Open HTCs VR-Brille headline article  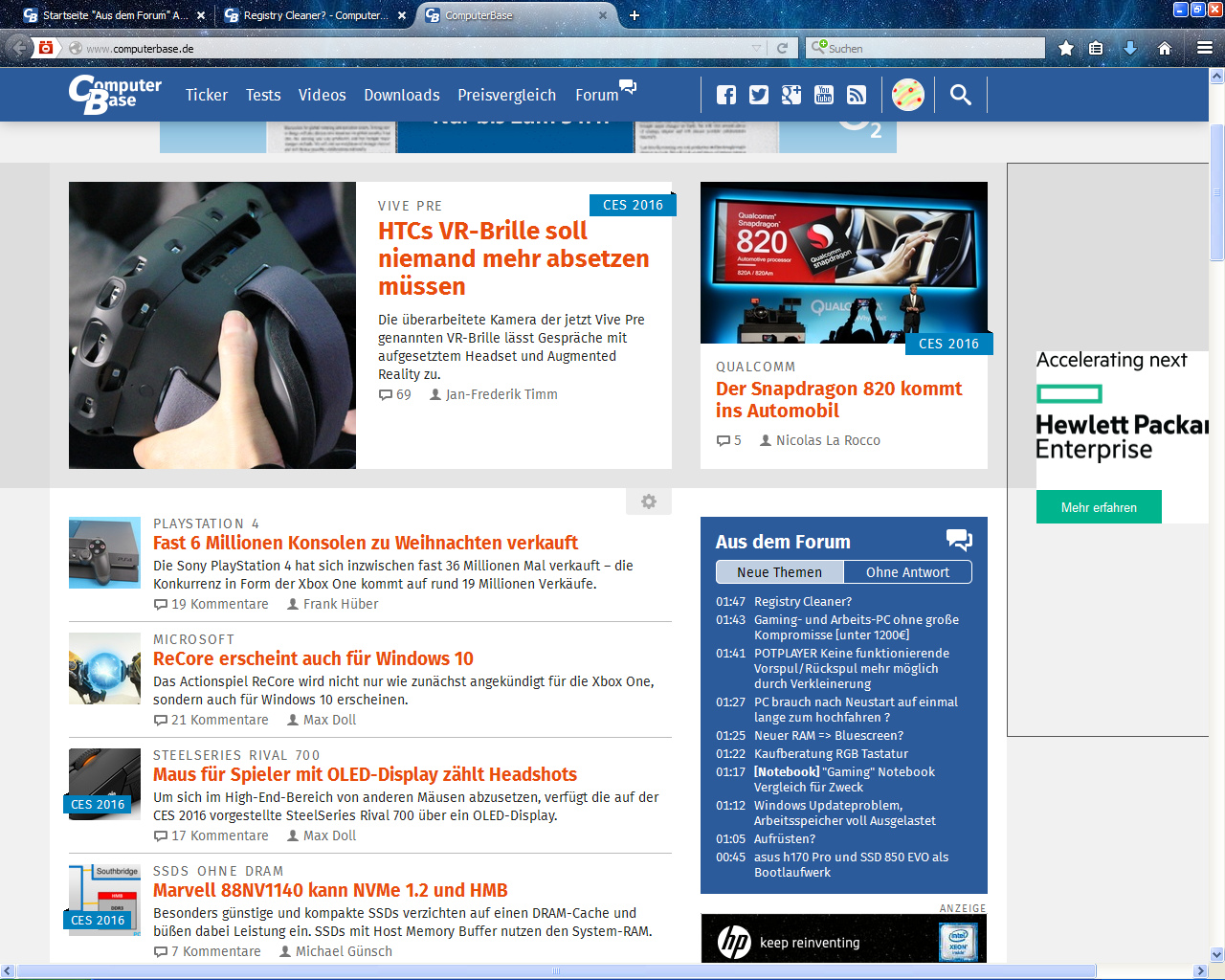click(x=514, y=258)
